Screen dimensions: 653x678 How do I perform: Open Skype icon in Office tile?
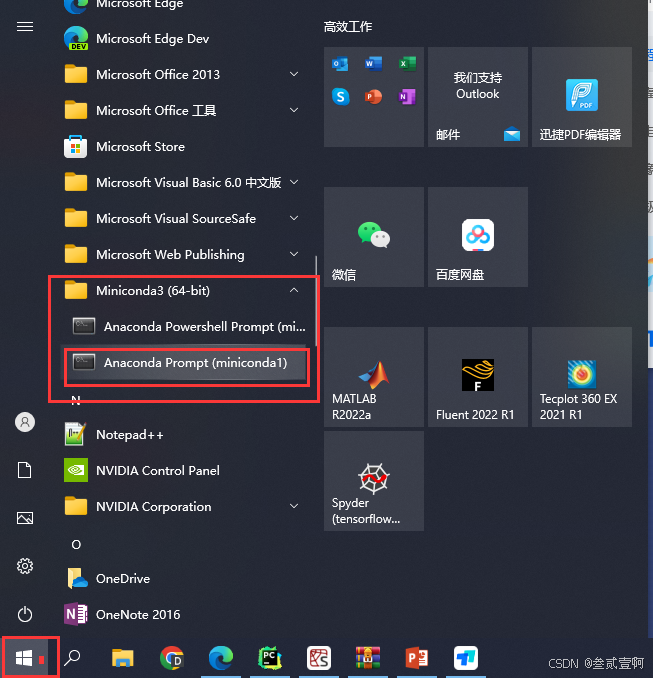tap(340, 96)
